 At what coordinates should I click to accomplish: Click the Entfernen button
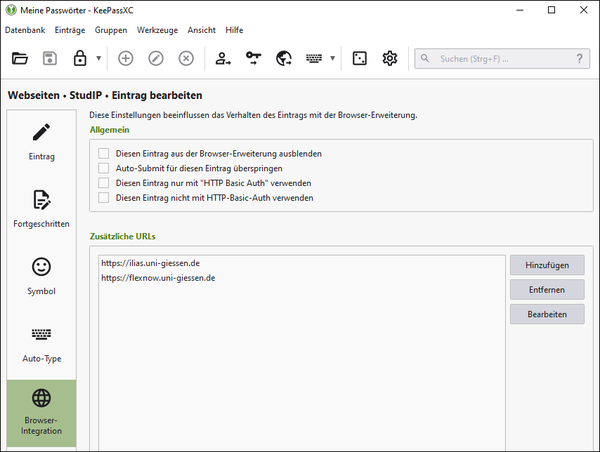(x=547, y=290)
